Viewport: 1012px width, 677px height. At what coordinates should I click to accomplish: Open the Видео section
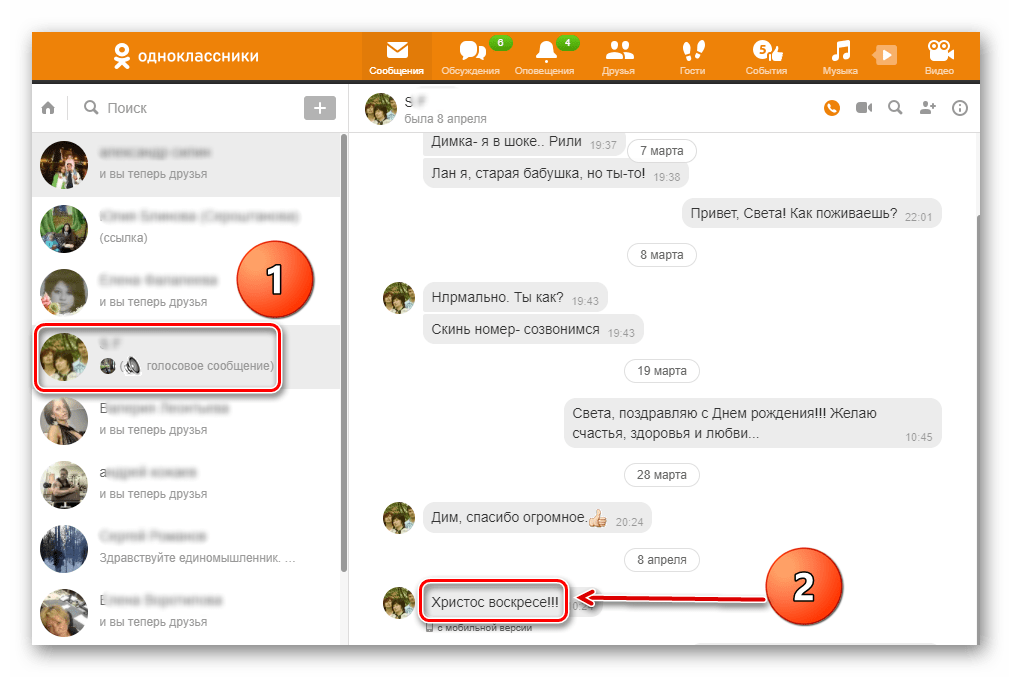pyautogui.click(x=939, y=57)
